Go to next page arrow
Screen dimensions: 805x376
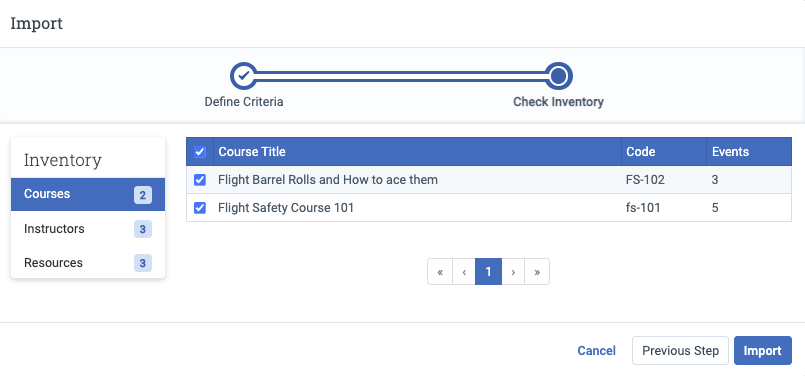click(513, 272)
